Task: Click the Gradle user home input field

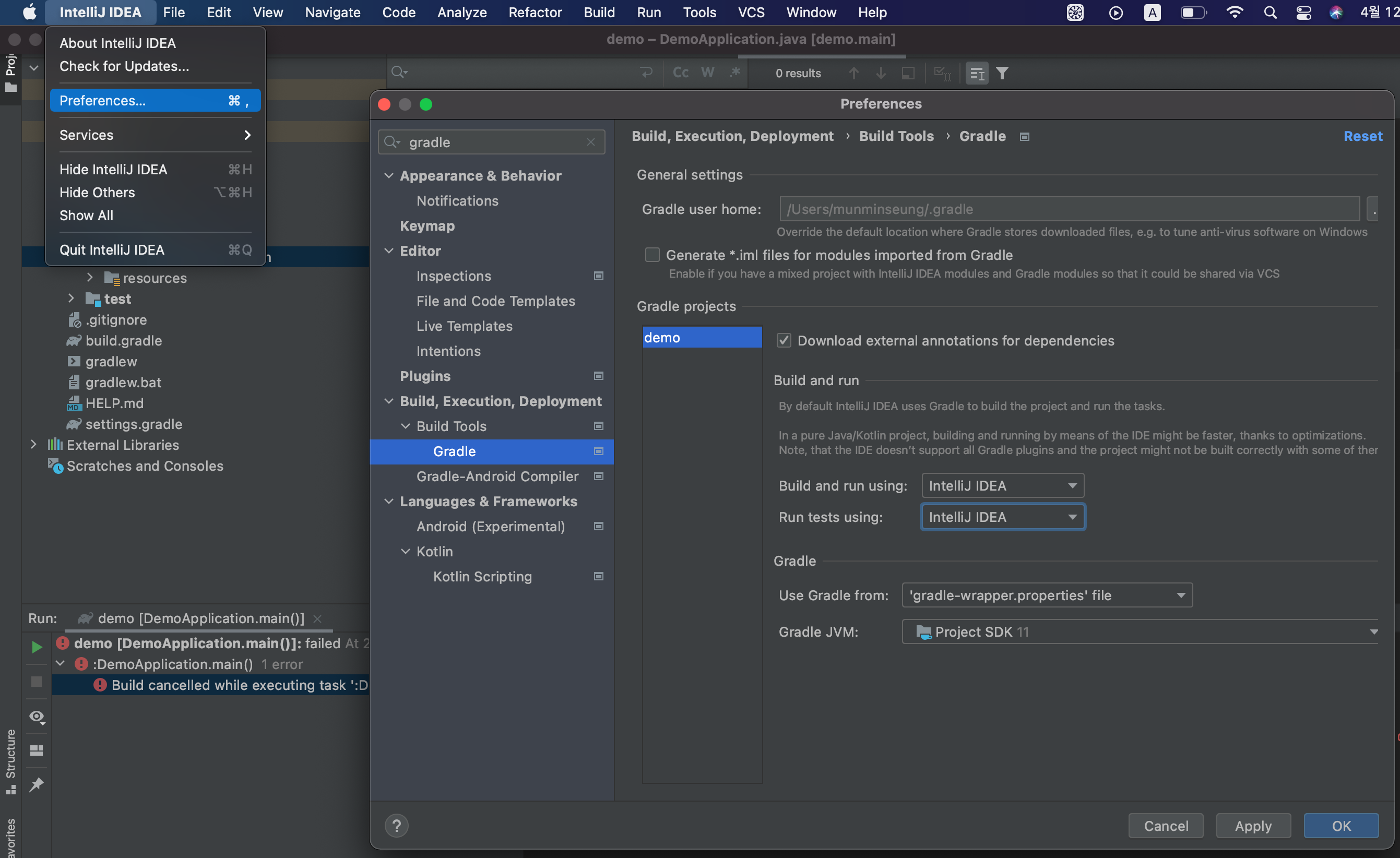Action: (x=1068, y=209)
